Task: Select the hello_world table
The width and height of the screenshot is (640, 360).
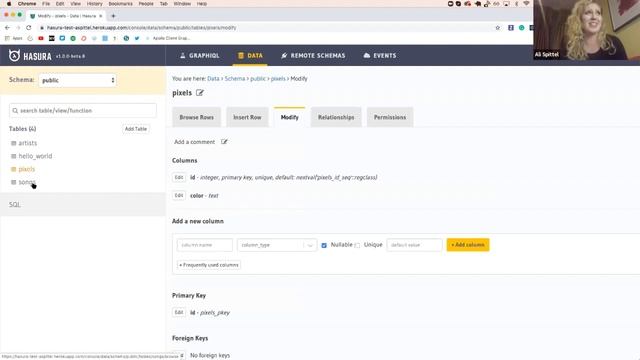Action: point(35,156)
